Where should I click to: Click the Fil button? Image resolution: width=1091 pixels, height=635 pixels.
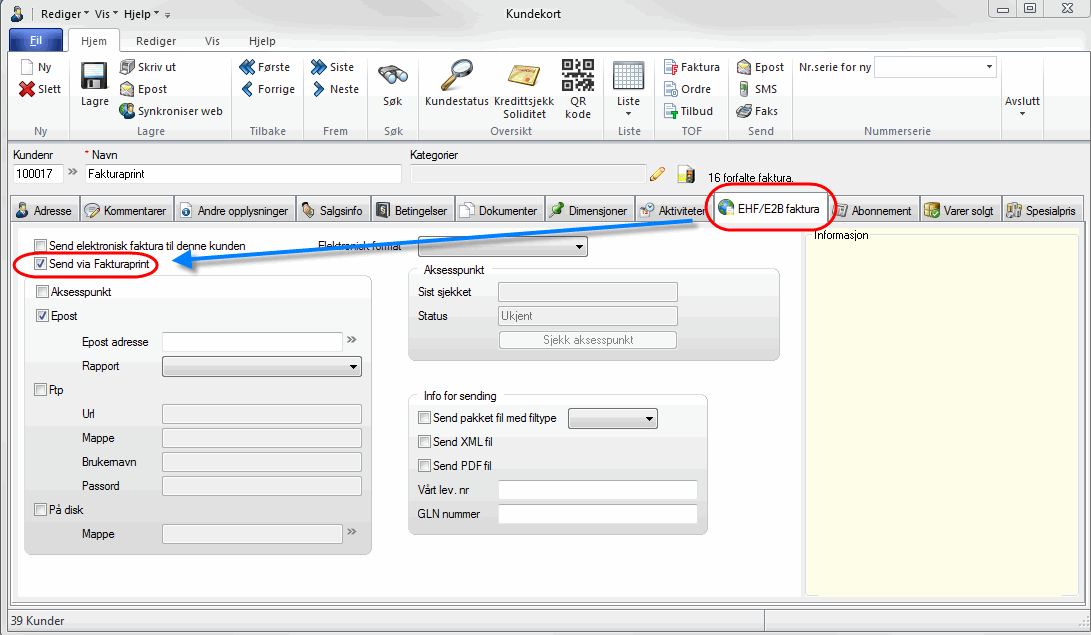point(35,41)
